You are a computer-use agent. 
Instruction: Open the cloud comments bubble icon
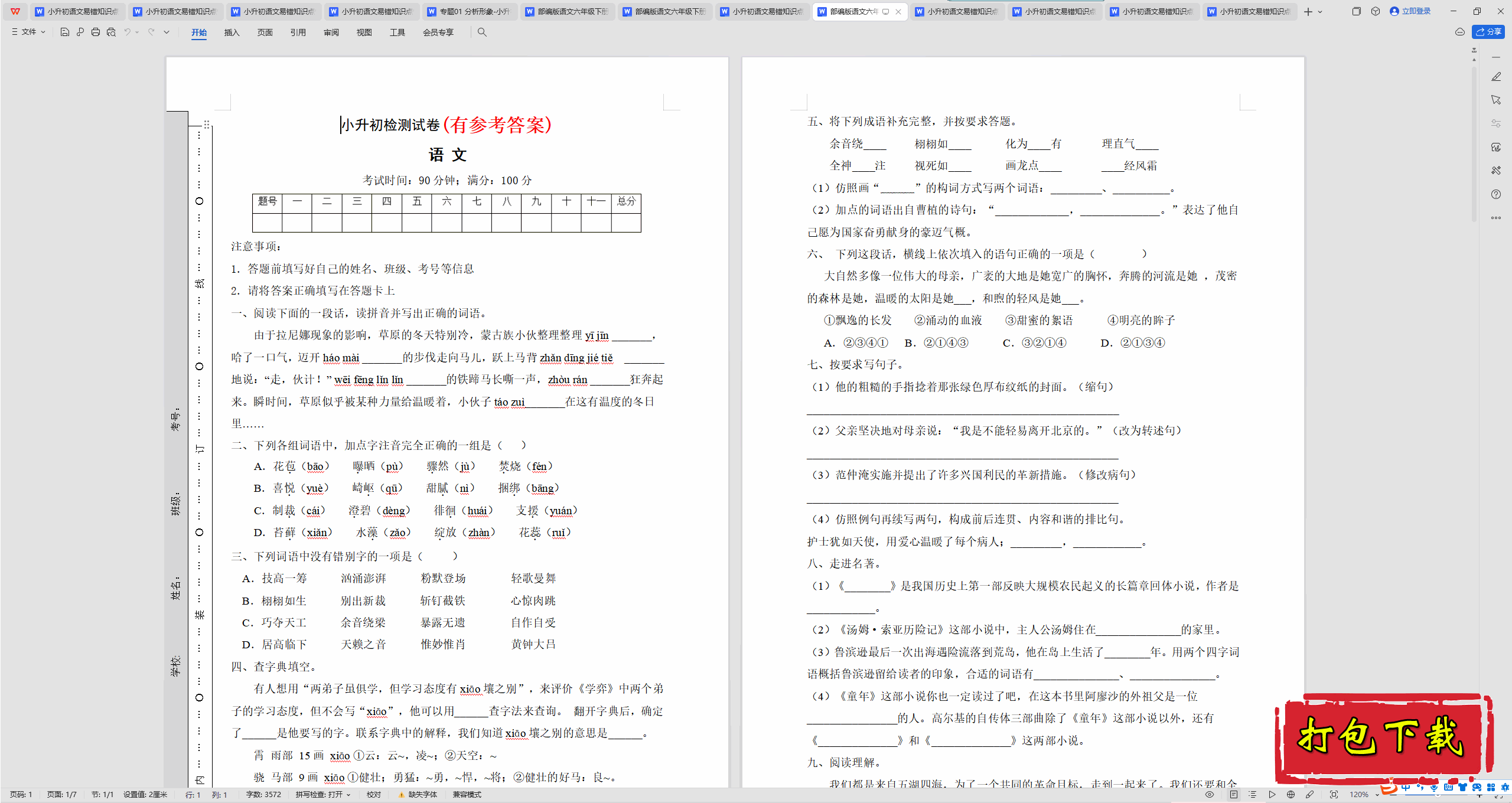click(1460, 32)
